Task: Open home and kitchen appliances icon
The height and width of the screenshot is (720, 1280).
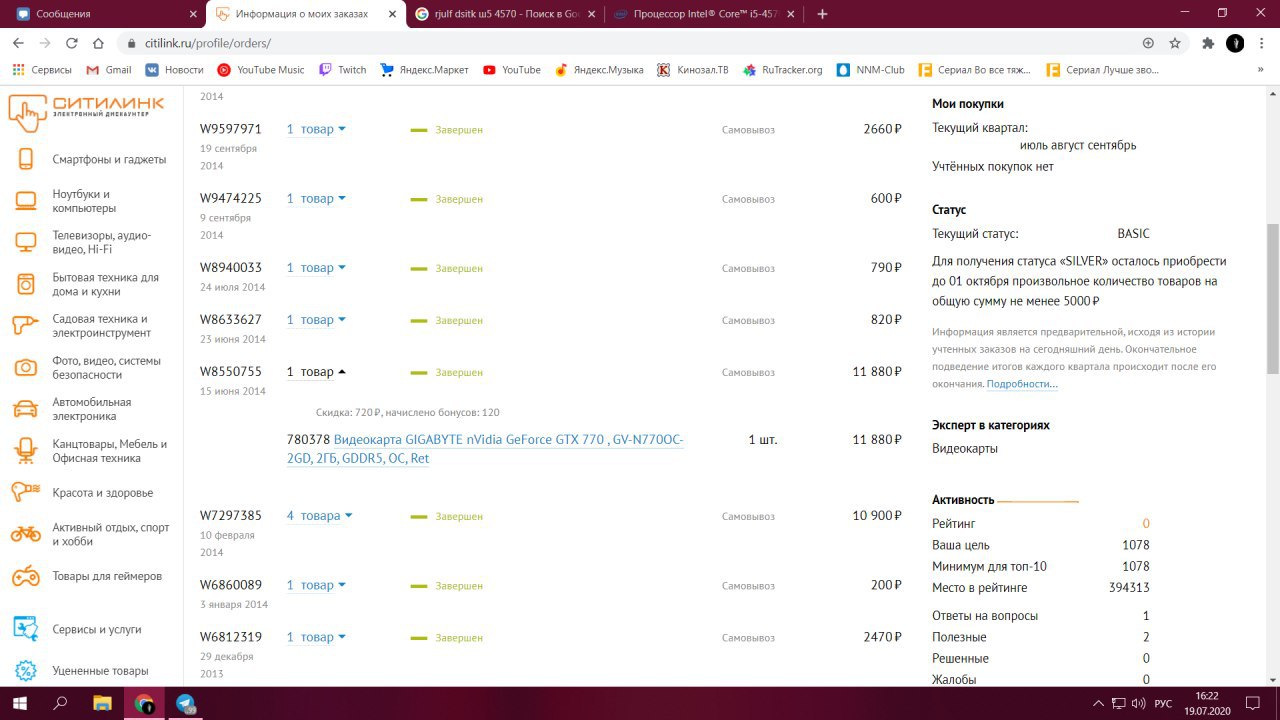Action: (26, 284)
